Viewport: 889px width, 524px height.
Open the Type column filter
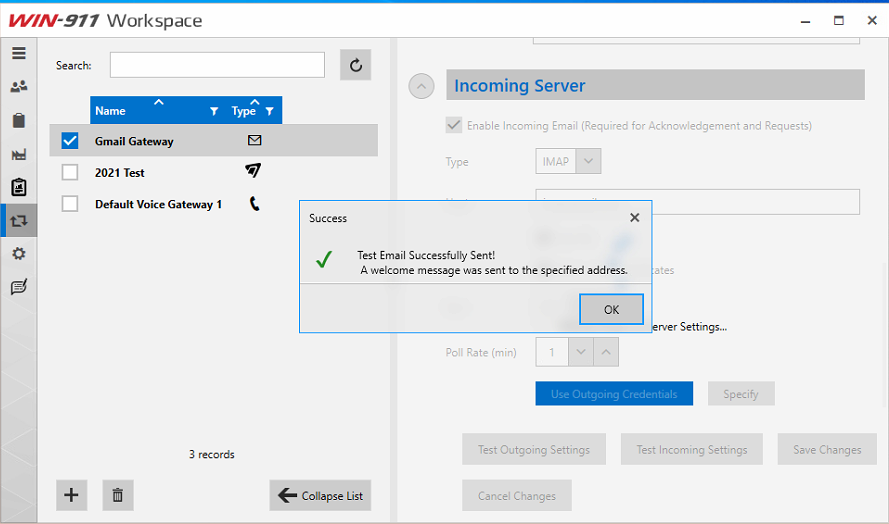[269, 112]
